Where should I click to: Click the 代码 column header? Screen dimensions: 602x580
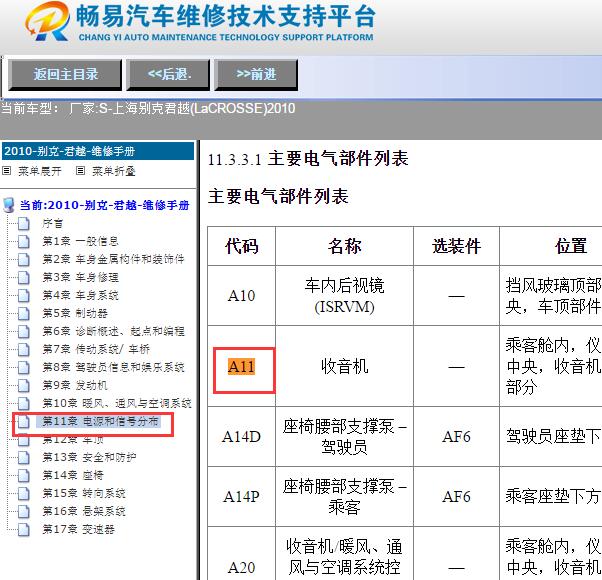point(241,246)
